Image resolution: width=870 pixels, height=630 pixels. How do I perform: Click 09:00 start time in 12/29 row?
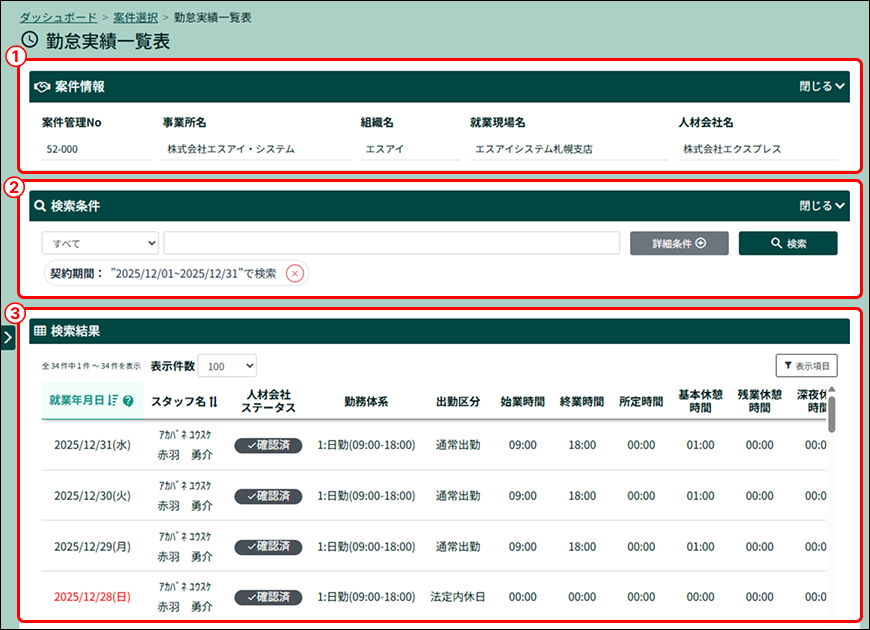point(523,547)
